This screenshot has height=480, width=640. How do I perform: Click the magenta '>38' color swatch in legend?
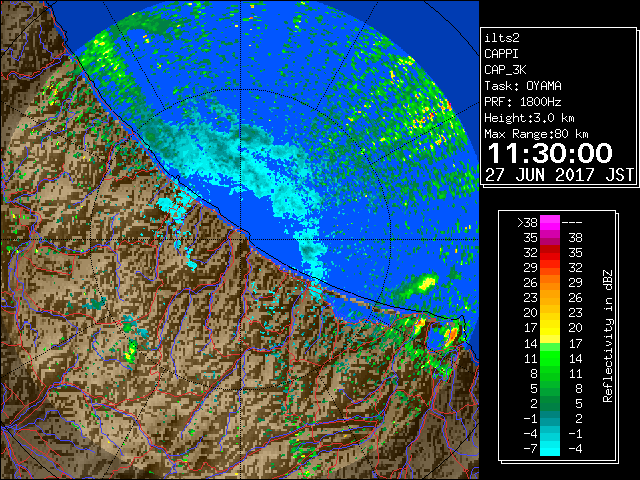point(550,222)
